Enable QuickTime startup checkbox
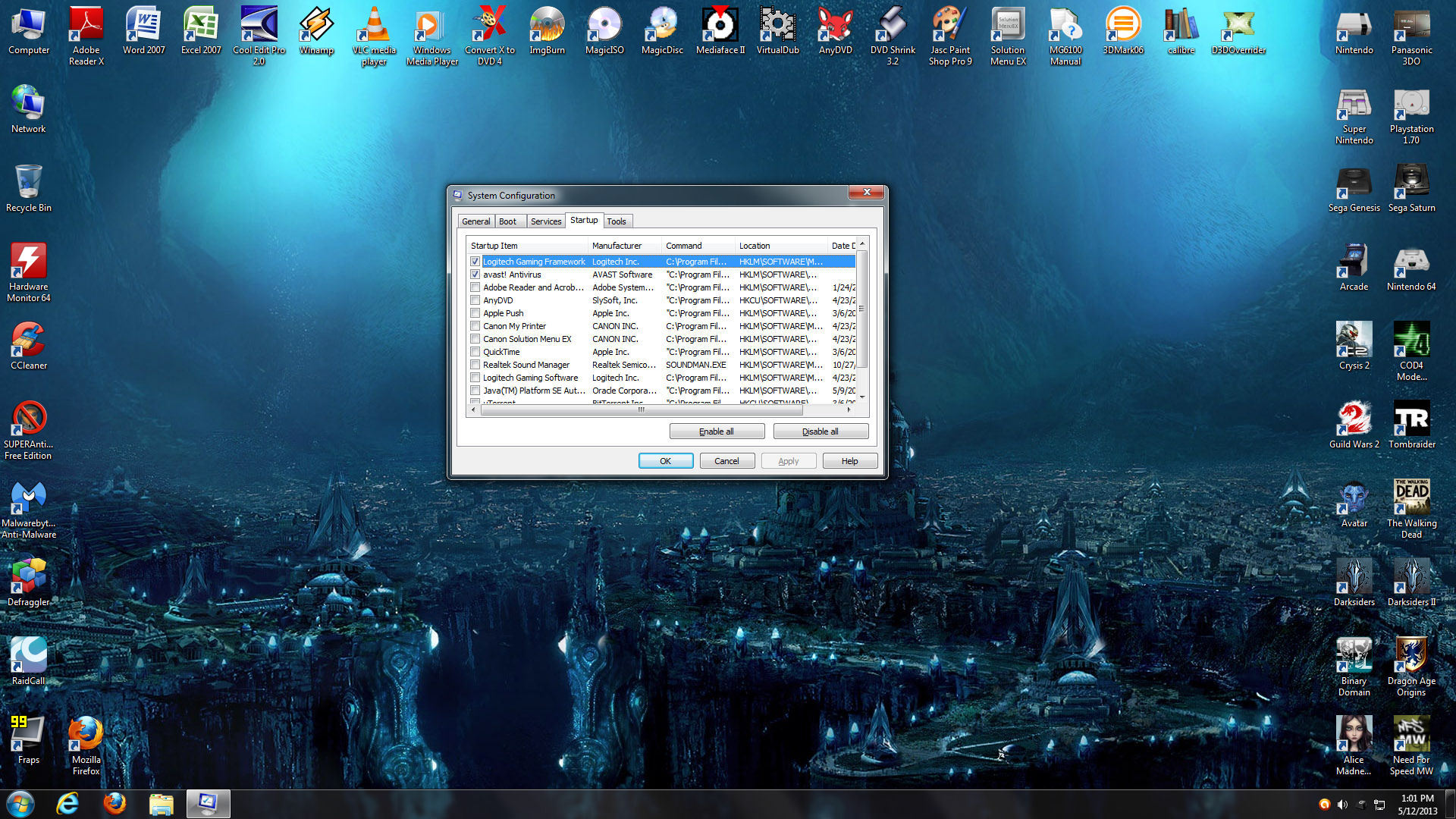This screenshot has width=1456, height=819. (x=475, y=352)
